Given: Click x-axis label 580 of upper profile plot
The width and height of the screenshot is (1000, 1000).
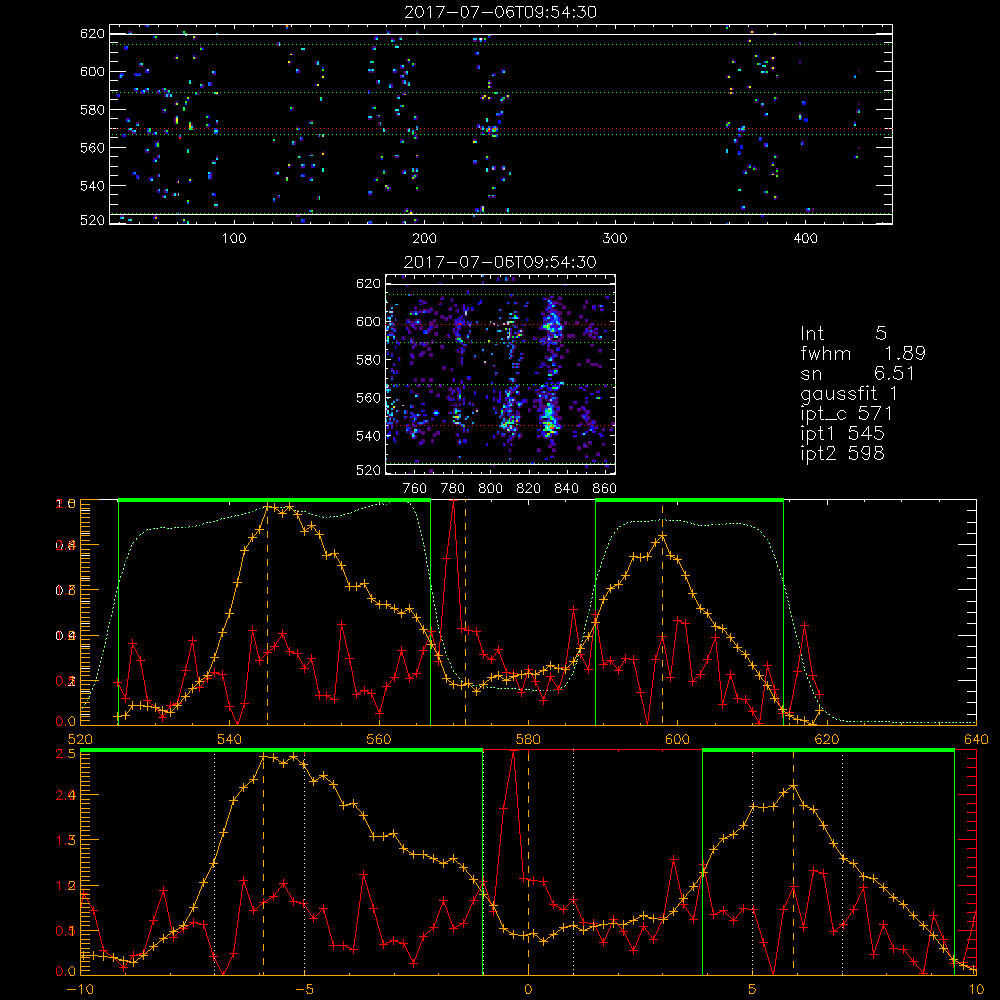Looking at the screenshot, I should pyautogui.click(x=528, y=739).
